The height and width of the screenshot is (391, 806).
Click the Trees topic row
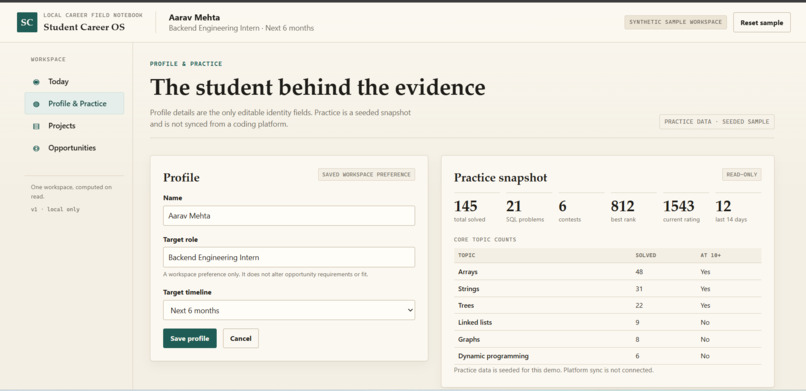tap(608, 305)
